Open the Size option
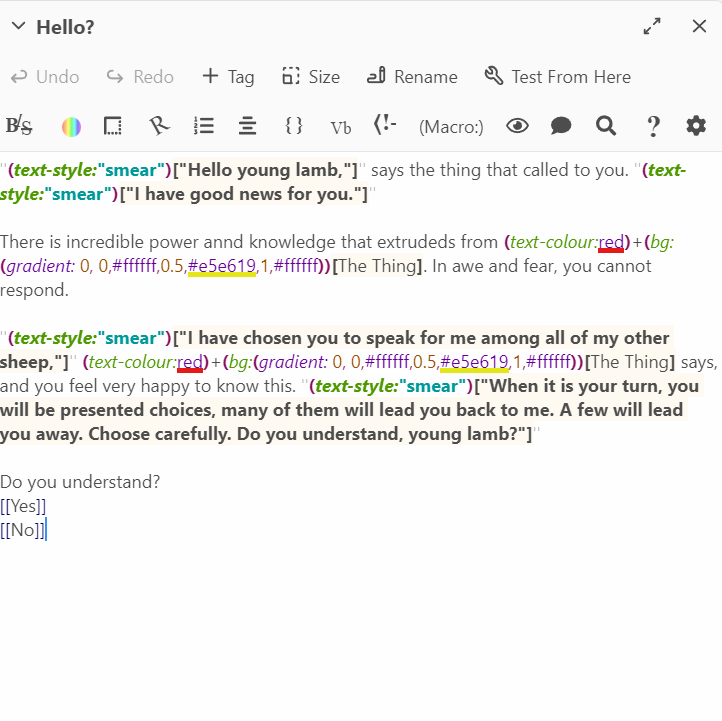The height and width of the screenshot is (721, 722). pos(311,77)
